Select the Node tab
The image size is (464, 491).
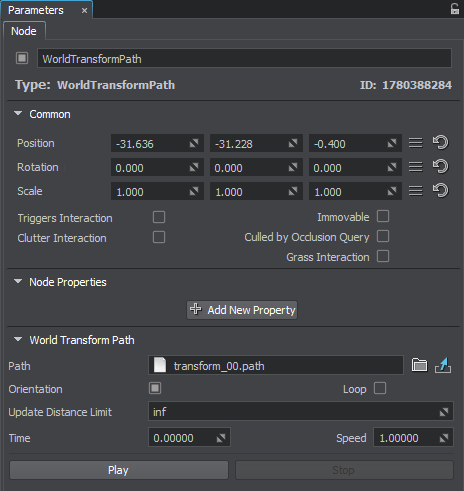point(24,31)
